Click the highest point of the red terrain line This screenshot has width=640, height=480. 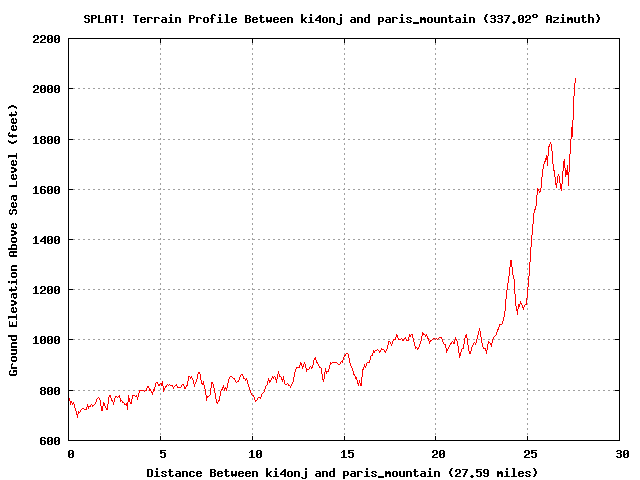click(575, 79)
